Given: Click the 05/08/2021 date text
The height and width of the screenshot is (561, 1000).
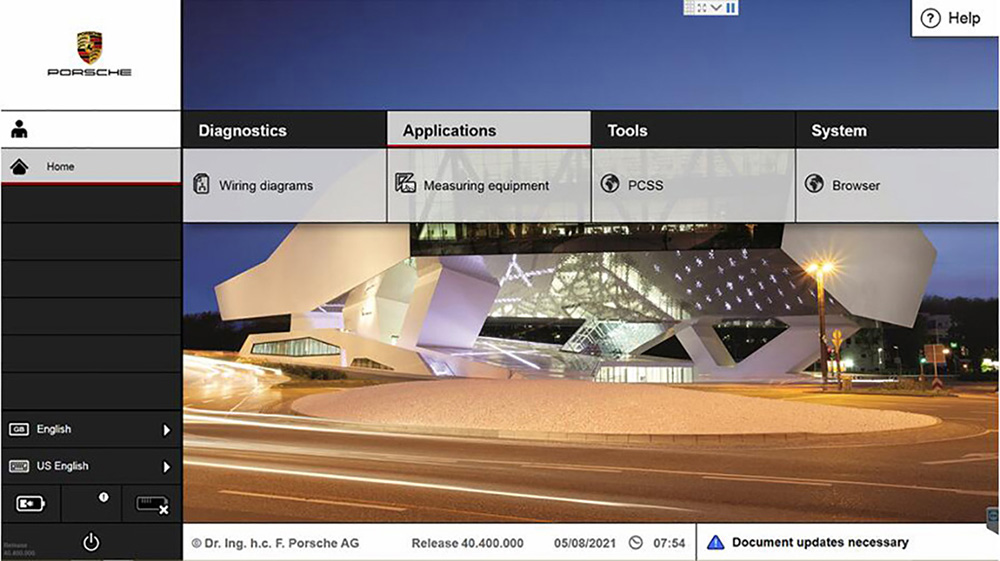Looking at the screenshot, I should pyautogui.click(x=585, y=543).
